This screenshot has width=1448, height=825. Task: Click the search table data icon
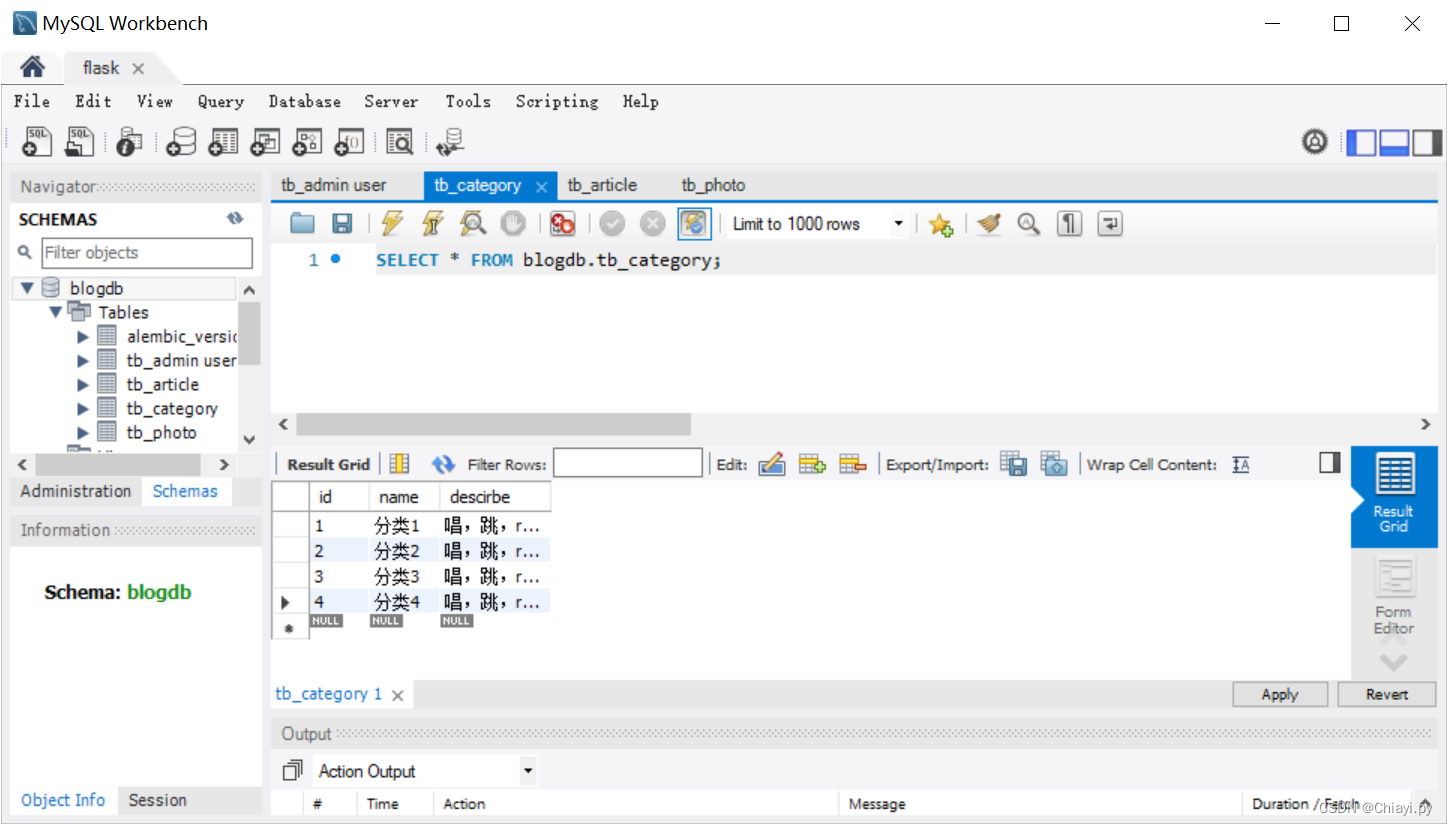tap(400, 142)
